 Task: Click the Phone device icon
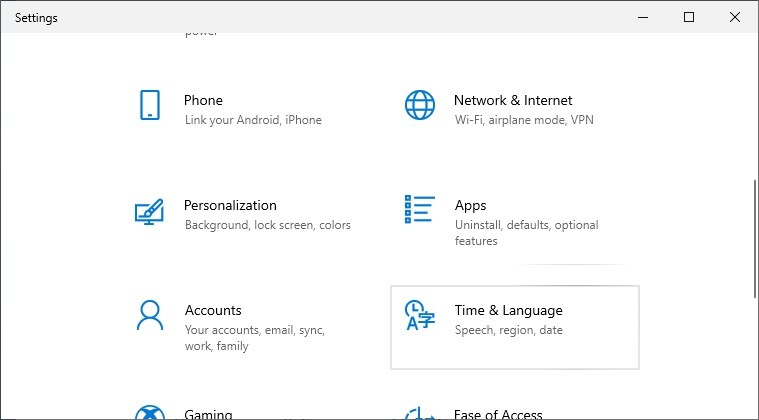(150, 105)
